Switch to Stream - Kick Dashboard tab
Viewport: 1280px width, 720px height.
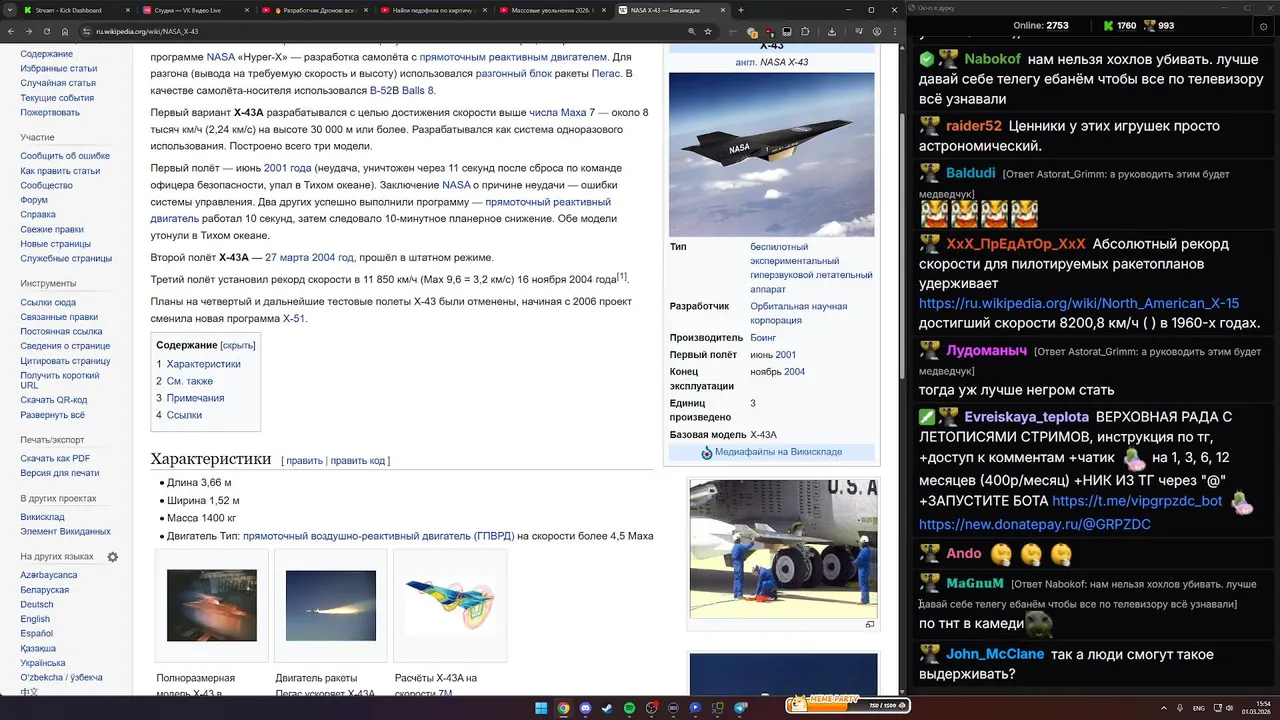pyautogui.click(x=73, y=10)
